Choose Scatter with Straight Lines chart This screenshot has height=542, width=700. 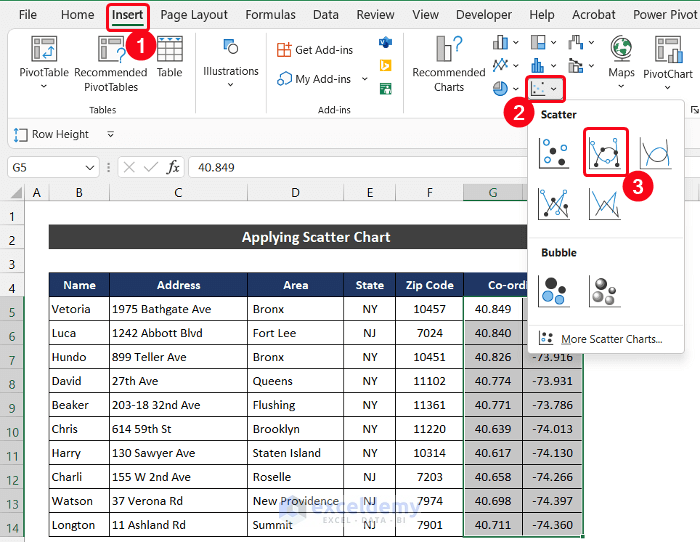(x=604, y=203)
